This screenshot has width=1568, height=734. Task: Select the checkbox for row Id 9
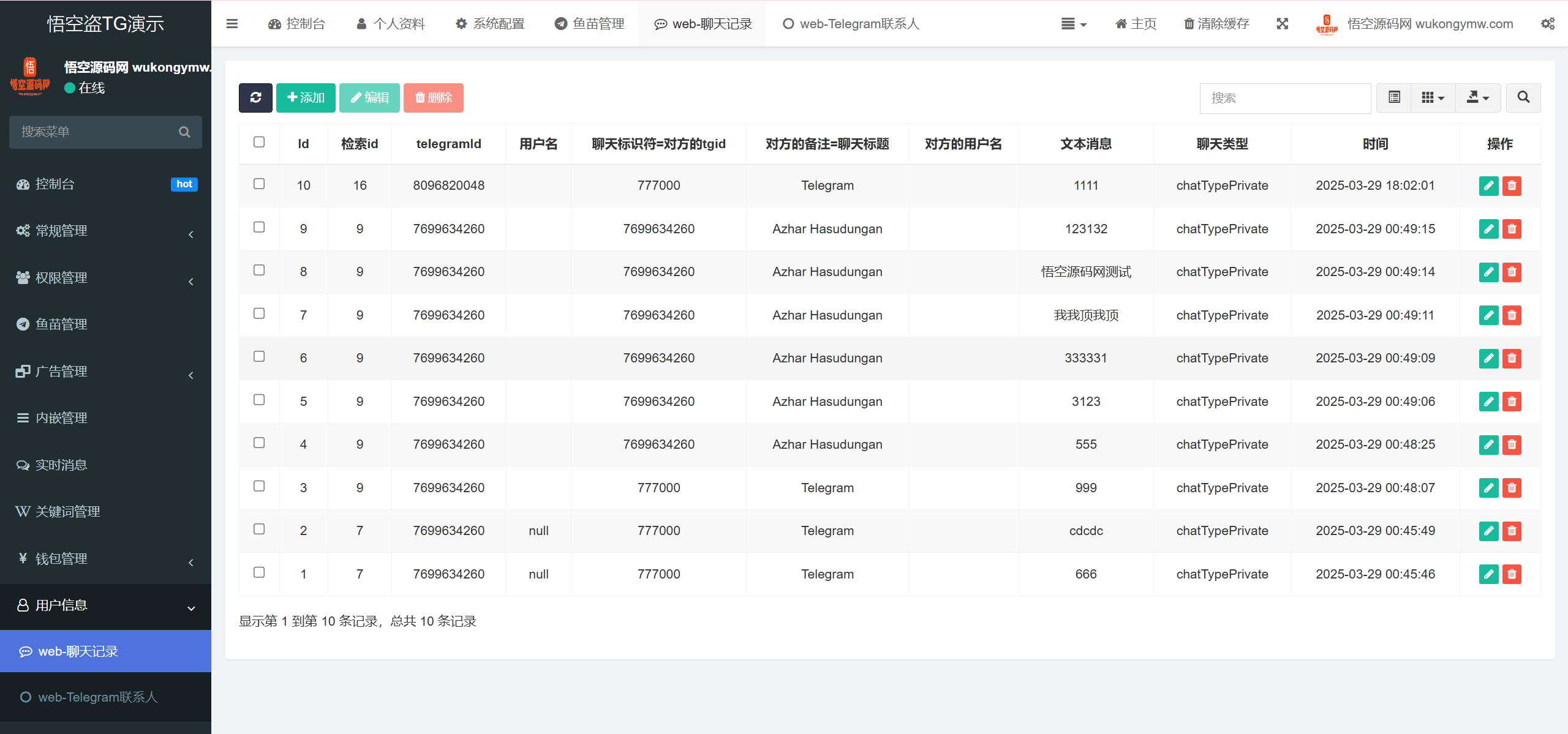(x=260, y=227)
